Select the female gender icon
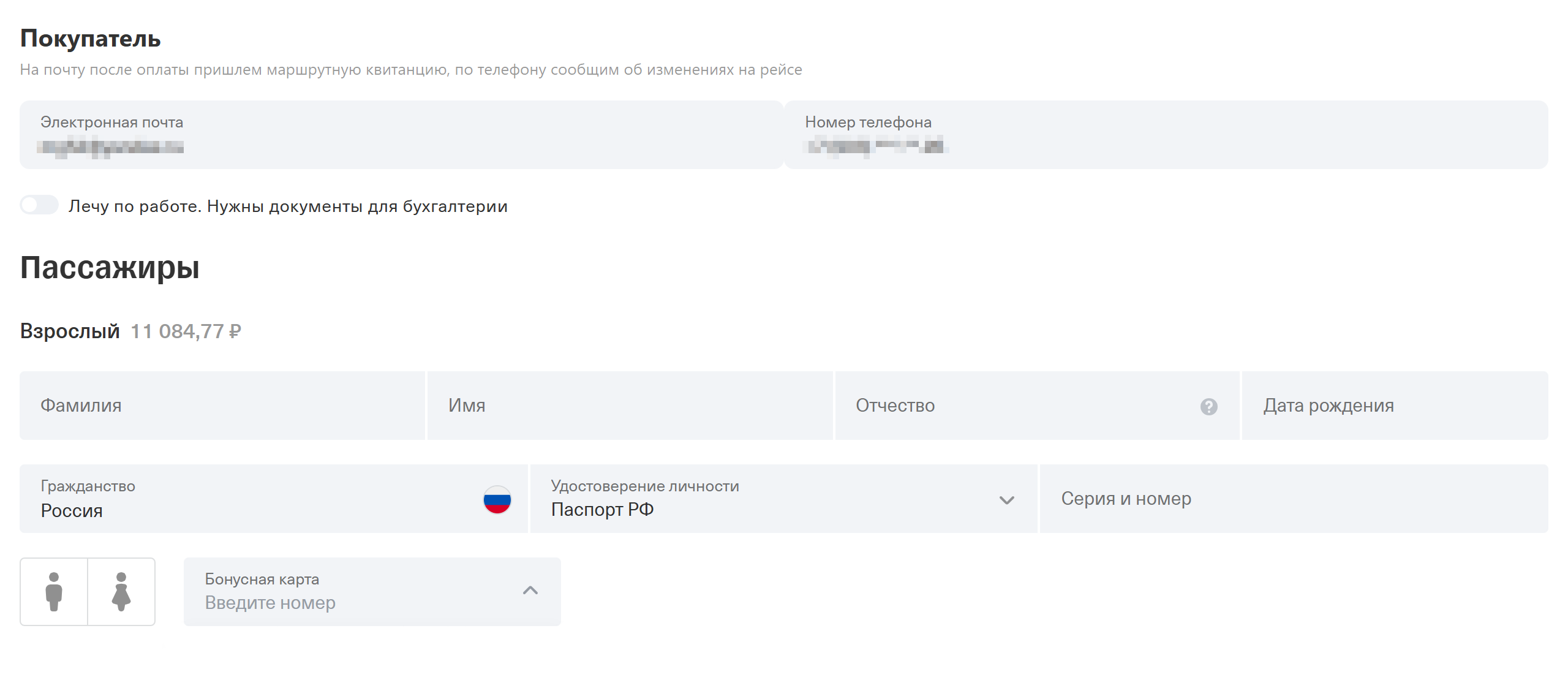Image resolution: width=1568 pixels, height=680 pixels. point(121,592)
